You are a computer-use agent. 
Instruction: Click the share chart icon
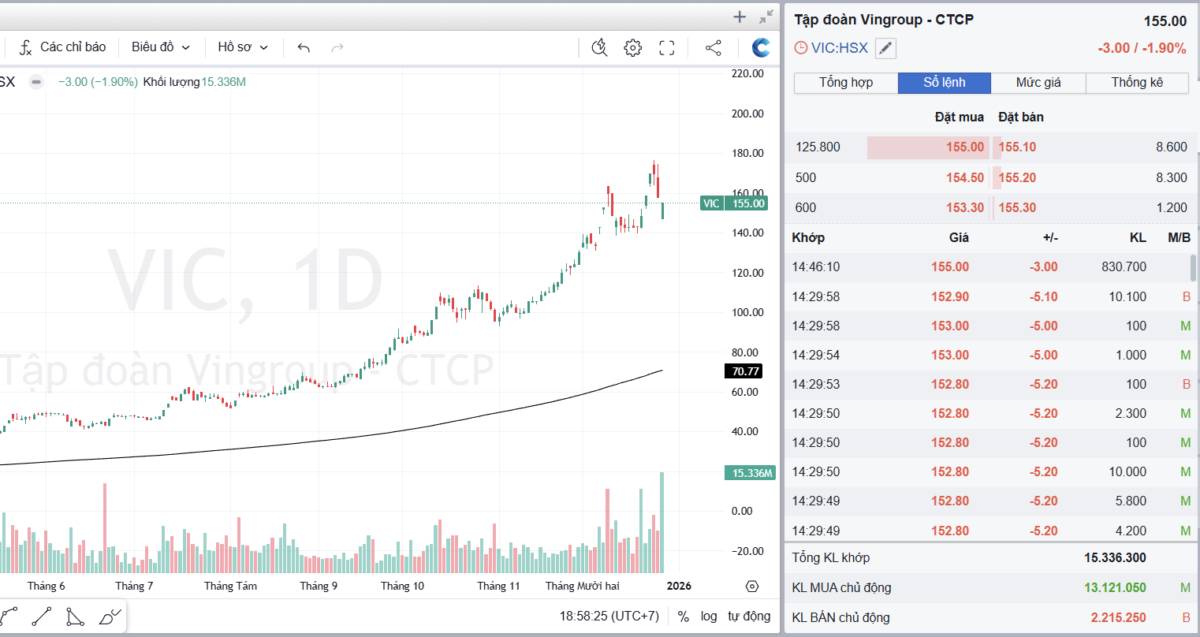coord(713,47)
